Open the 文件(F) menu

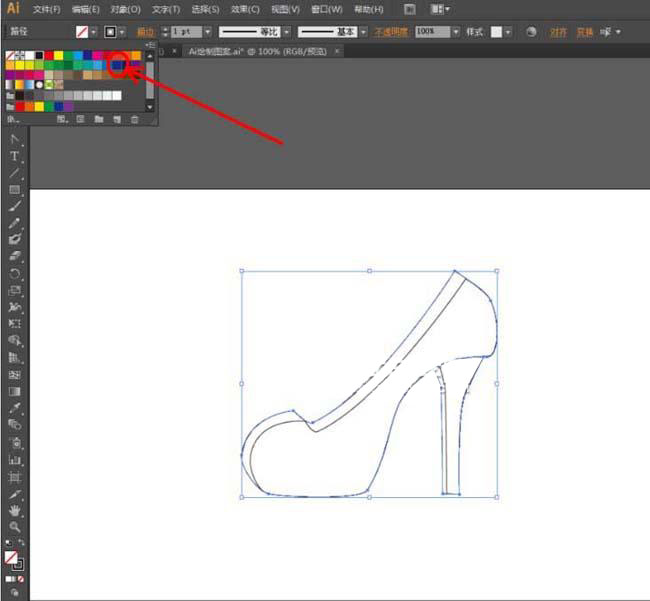47,9
